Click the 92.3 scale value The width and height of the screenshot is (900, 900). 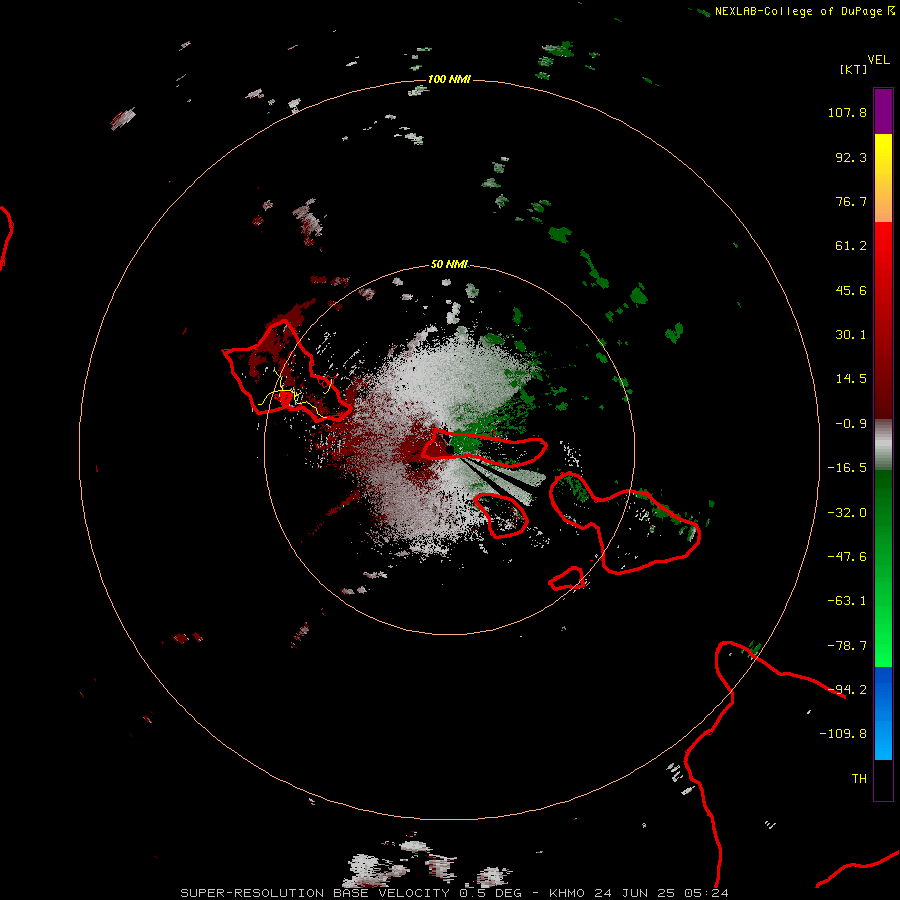pos(851,157)
